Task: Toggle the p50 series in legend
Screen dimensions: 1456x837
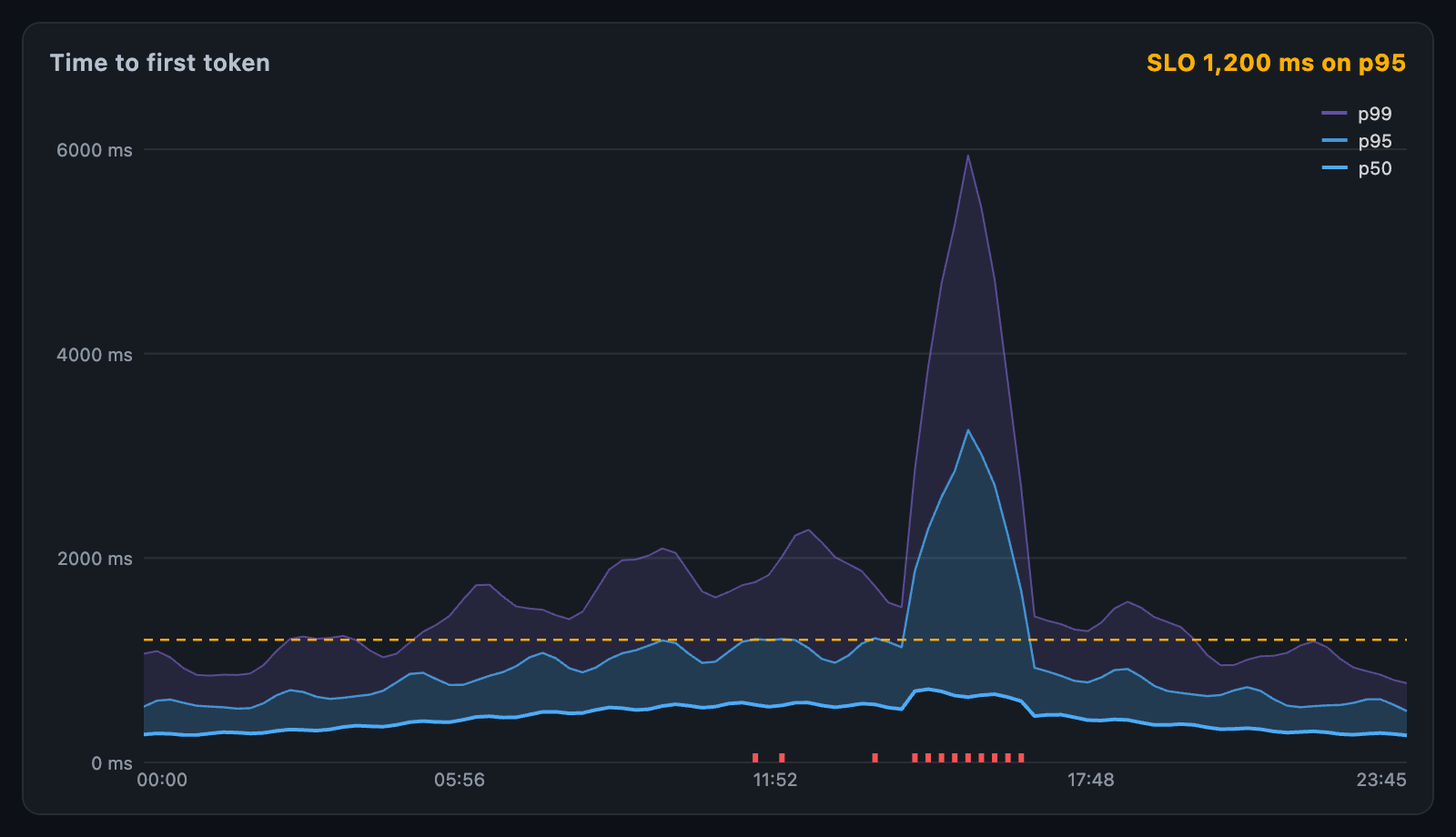Action: coord(1357,168)
